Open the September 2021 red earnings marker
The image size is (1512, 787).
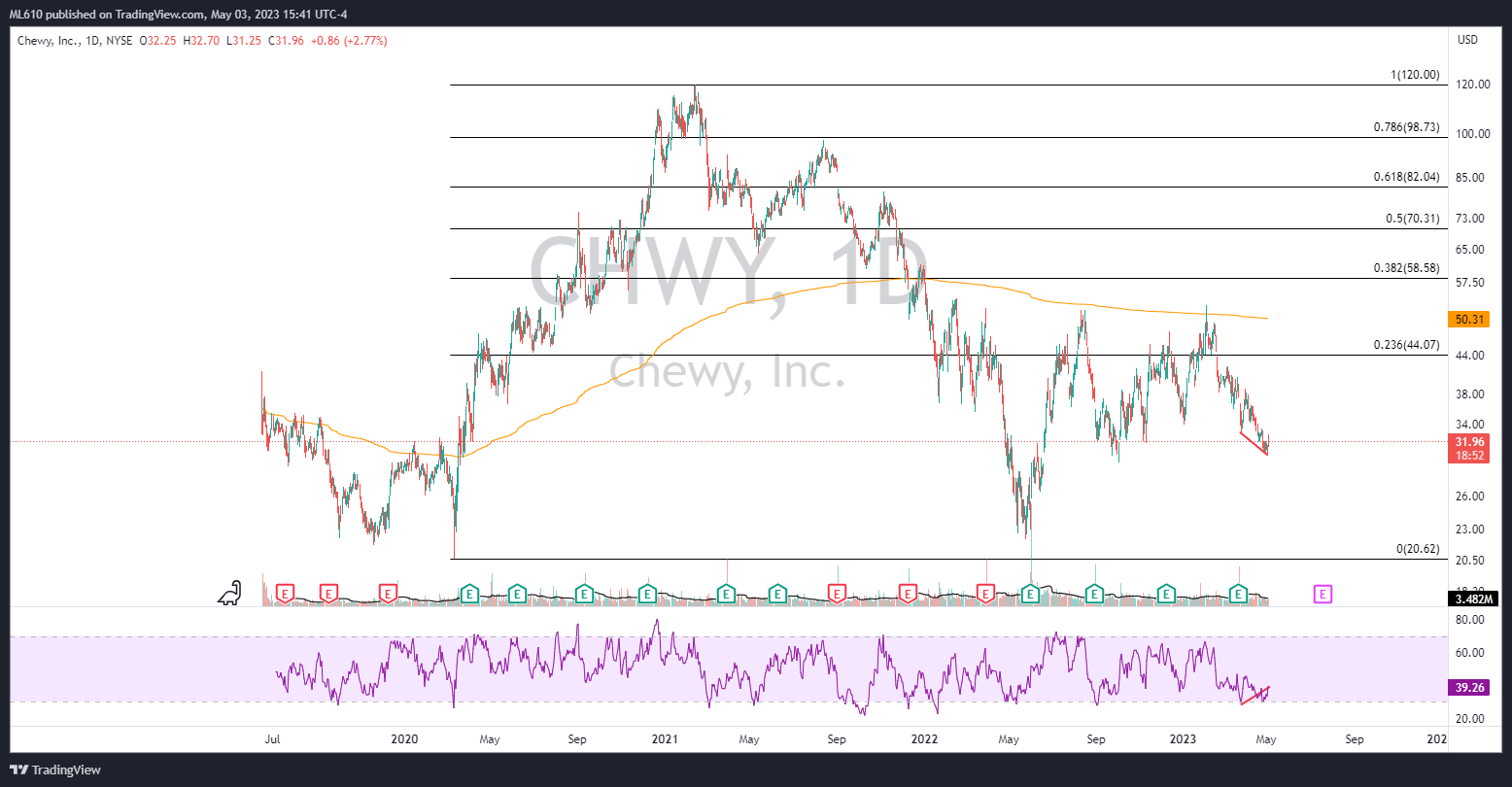point(837,592)
